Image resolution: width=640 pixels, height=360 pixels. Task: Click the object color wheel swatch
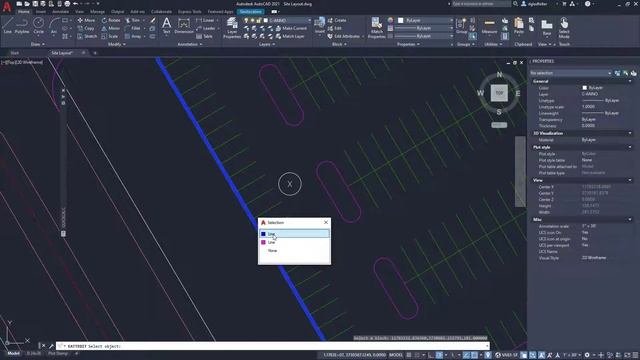[390, 20]
